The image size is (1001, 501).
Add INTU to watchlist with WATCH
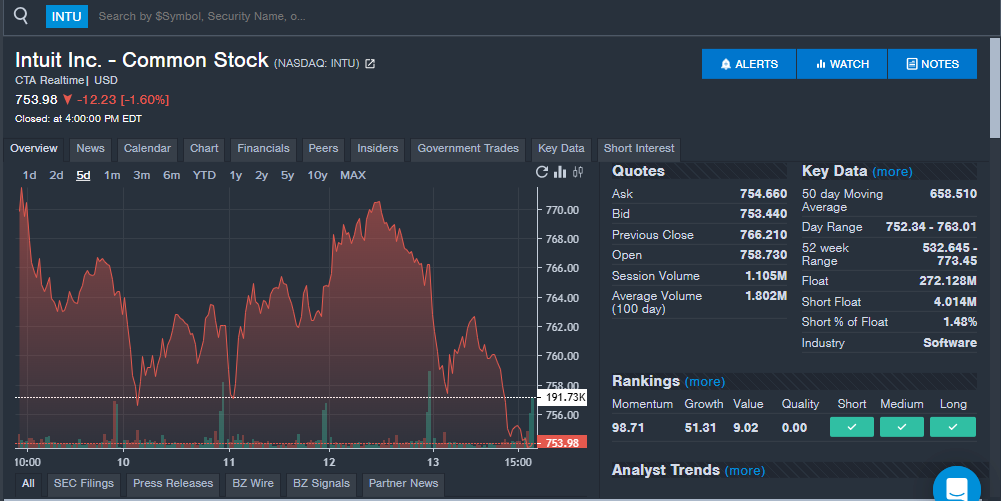tap(842, 64)
